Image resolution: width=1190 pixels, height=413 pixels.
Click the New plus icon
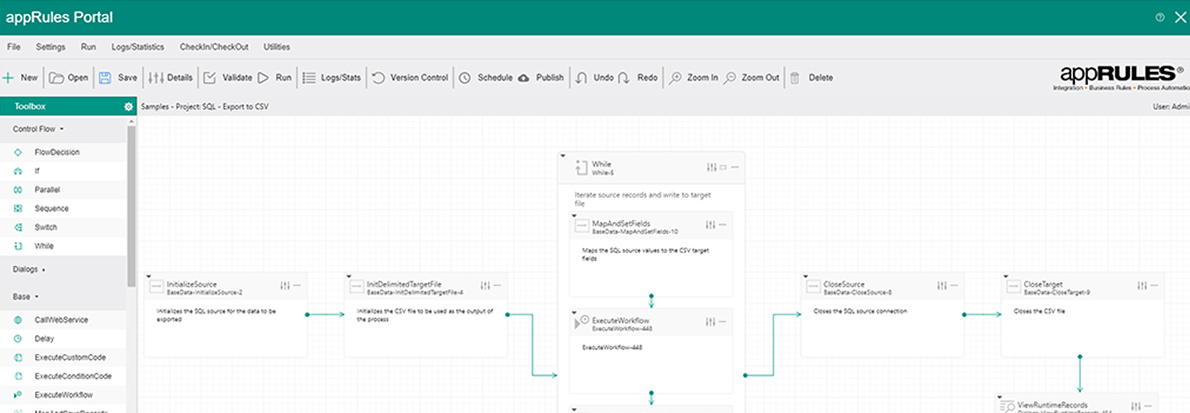click(8, 77)
